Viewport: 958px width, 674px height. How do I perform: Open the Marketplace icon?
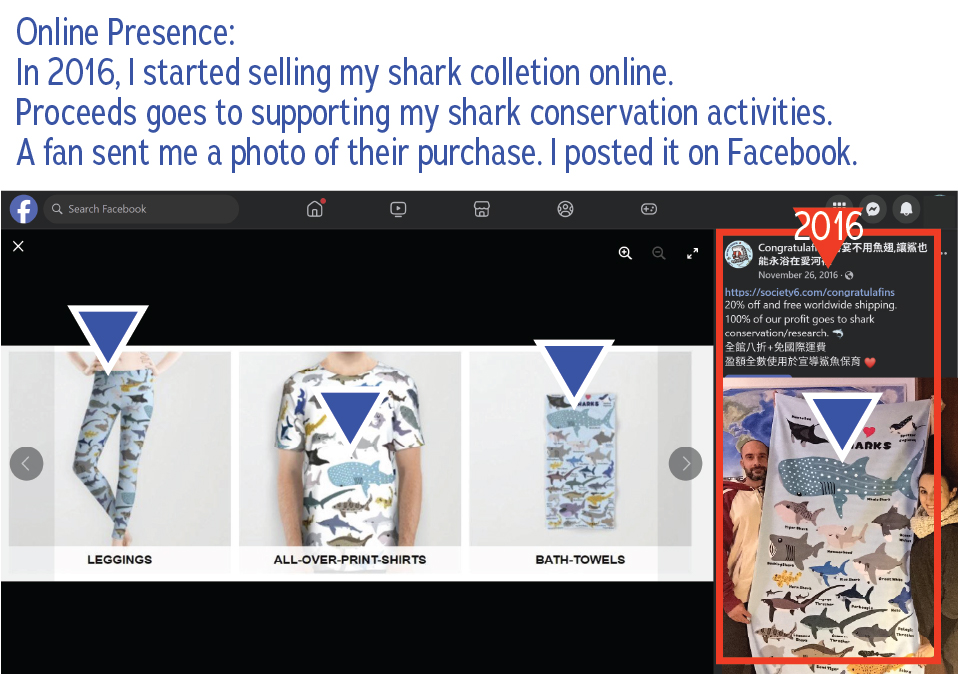pos(481,209)
